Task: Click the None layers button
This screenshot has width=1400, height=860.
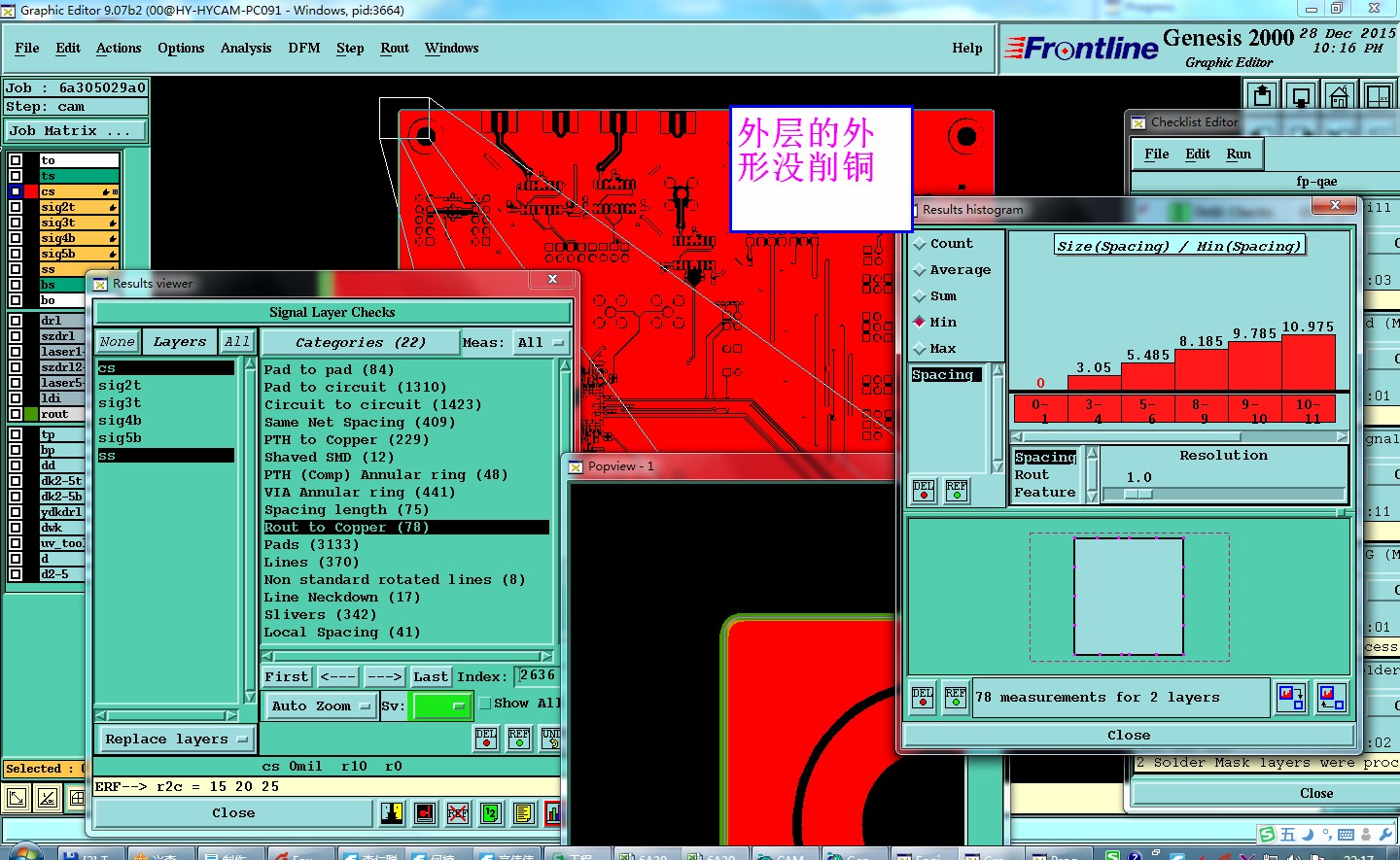Action: click(118, 342)
